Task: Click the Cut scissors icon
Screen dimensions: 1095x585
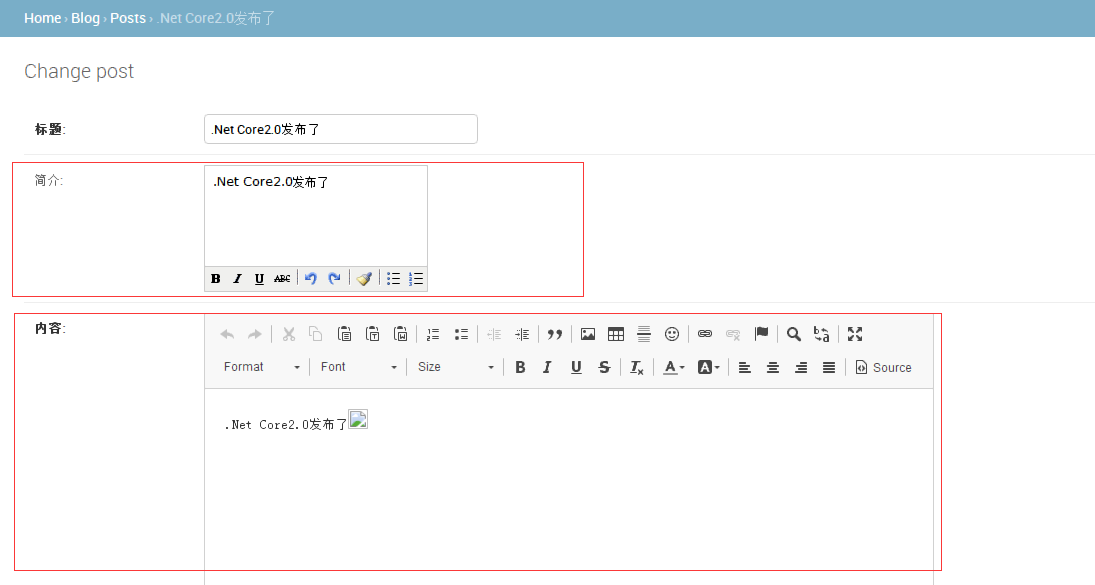Action: pyautogui.click(x=288, y=334)
